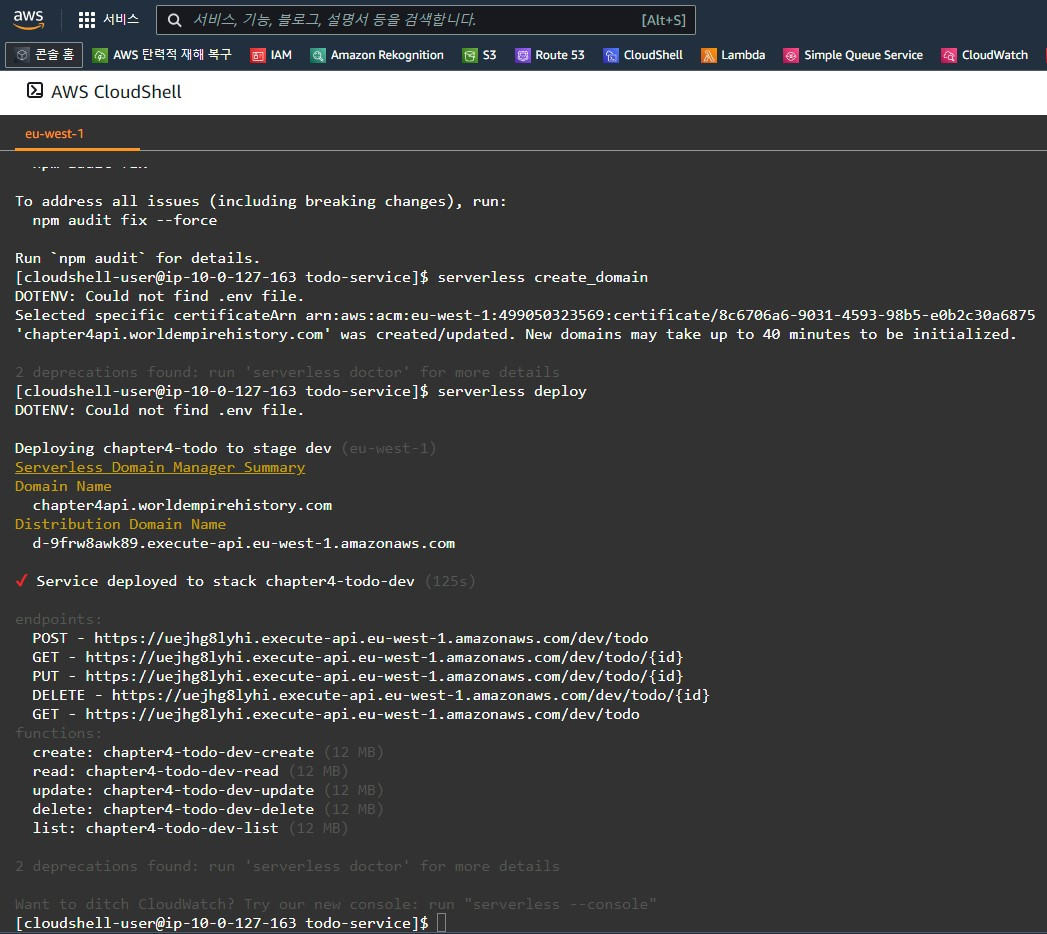1047x934 pixels.
Task: Click the 'Want to ditch CloudWatch?' line
Action: [336, 905]
